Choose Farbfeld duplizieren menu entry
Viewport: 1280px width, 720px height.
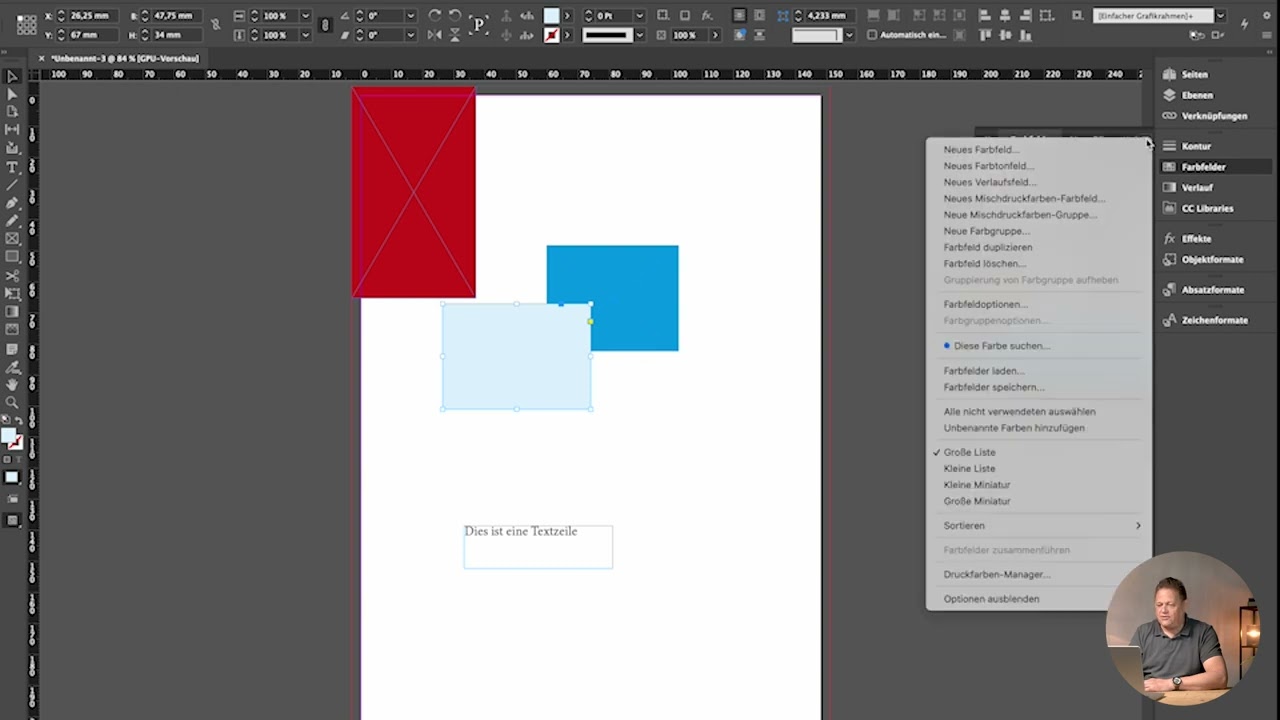point(988,247)
